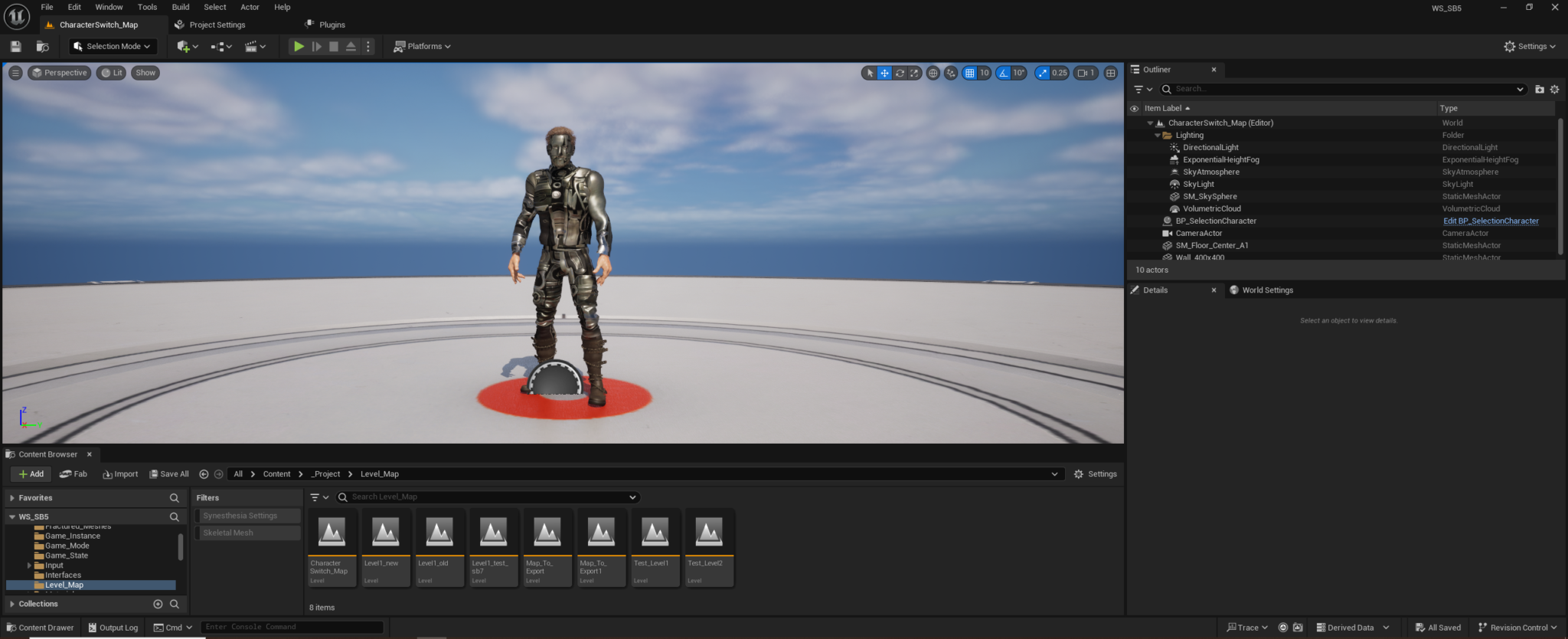
Task: Toggle the Outliner visibility eye column header
Action: coord(1134,108)
